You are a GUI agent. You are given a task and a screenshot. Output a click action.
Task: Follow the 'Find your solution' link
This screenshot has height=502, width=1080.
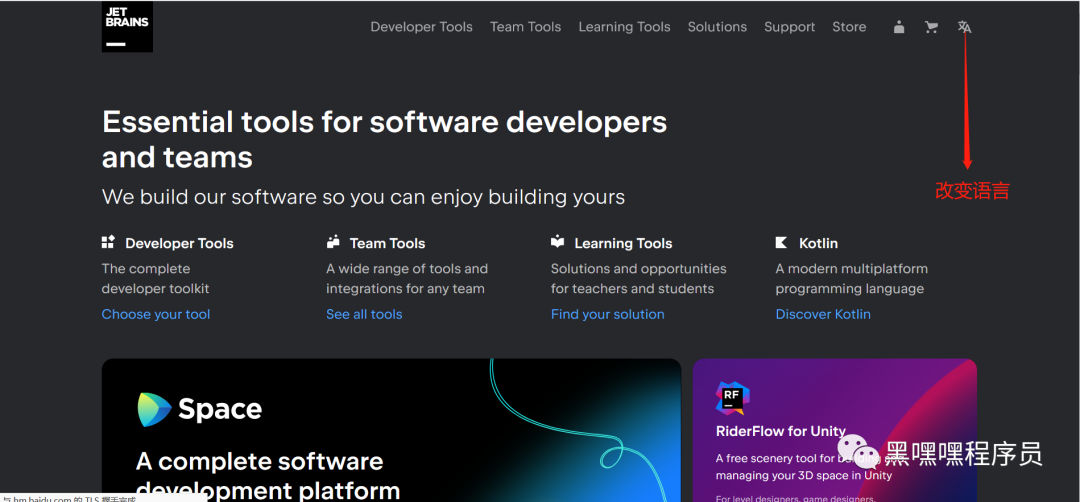coord(608,314)
